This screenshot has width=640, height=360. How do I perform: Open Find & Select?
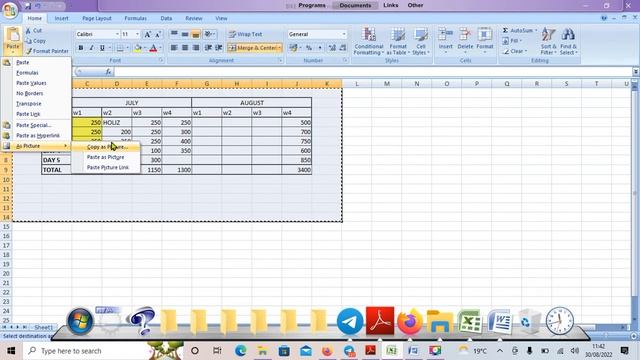568,41
